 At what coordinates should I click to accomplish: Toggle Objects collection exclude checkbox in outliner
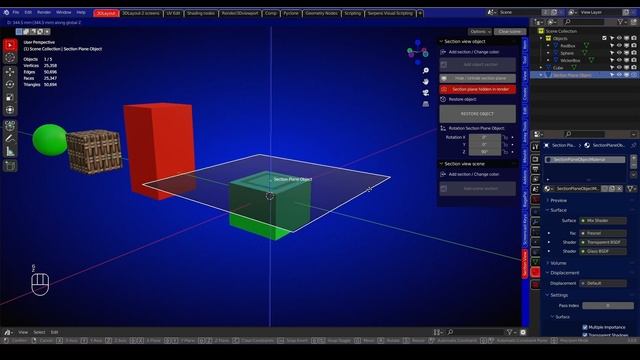click(x=604, y=38)
